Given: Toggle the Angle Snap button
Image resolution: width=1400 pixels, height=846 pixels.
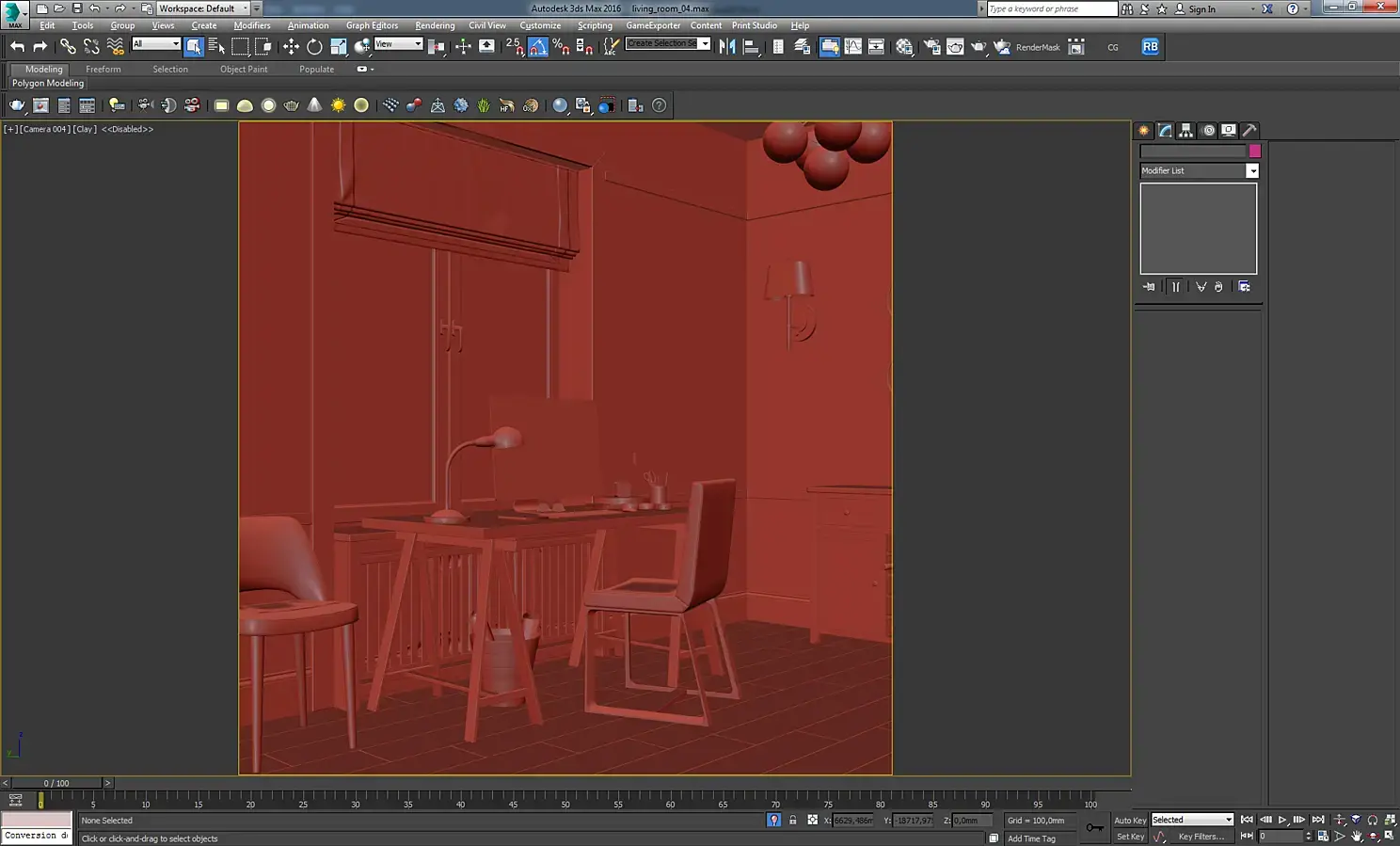Looking at the screenshot, I should [x=537, y=46].
